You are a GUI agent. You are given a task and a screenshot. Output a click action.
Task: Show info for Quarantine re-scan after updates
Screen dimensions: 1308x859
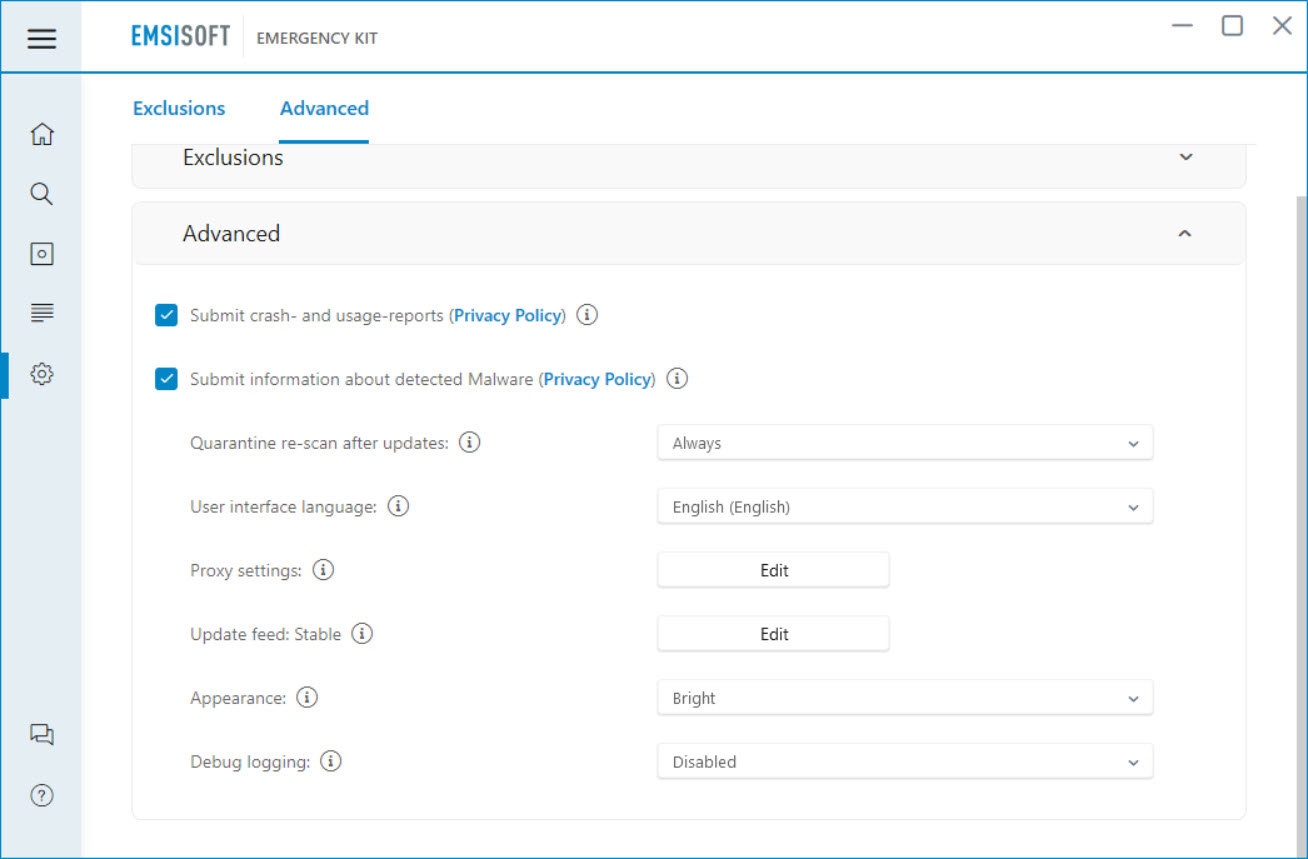point(470,442)
